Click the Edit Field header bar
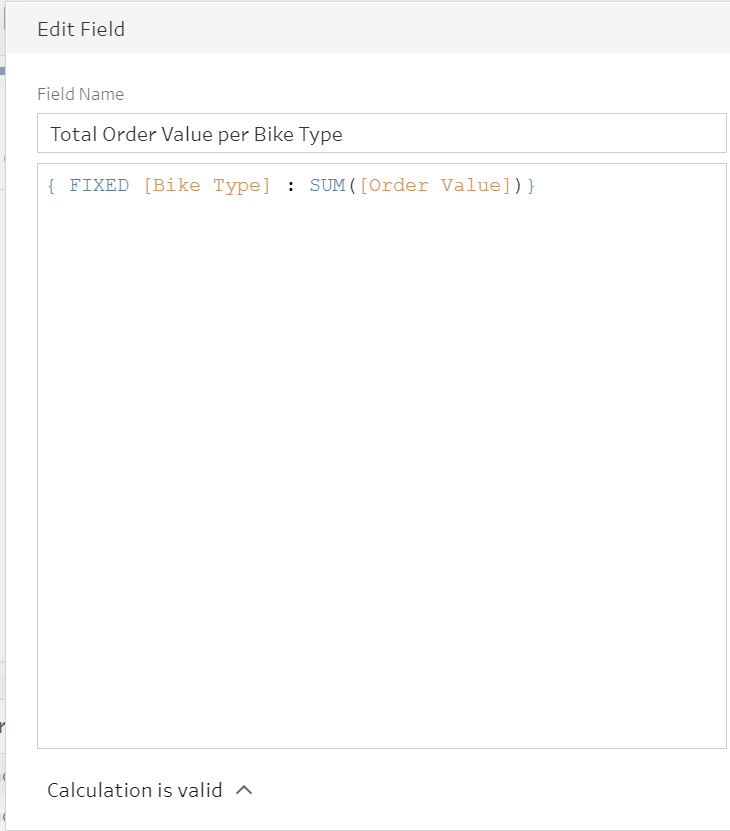 400,29
